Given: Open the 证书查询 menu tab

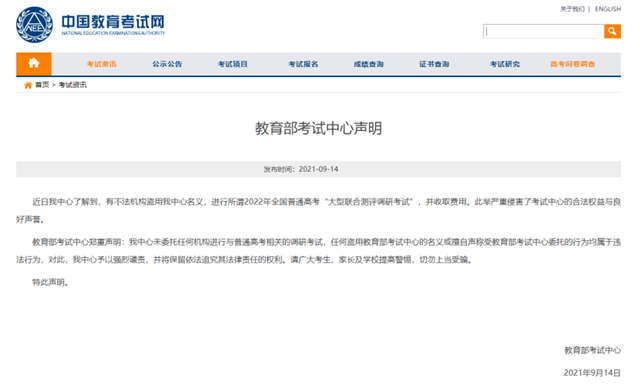Looking at the screenshot, I should coord(434,64).
